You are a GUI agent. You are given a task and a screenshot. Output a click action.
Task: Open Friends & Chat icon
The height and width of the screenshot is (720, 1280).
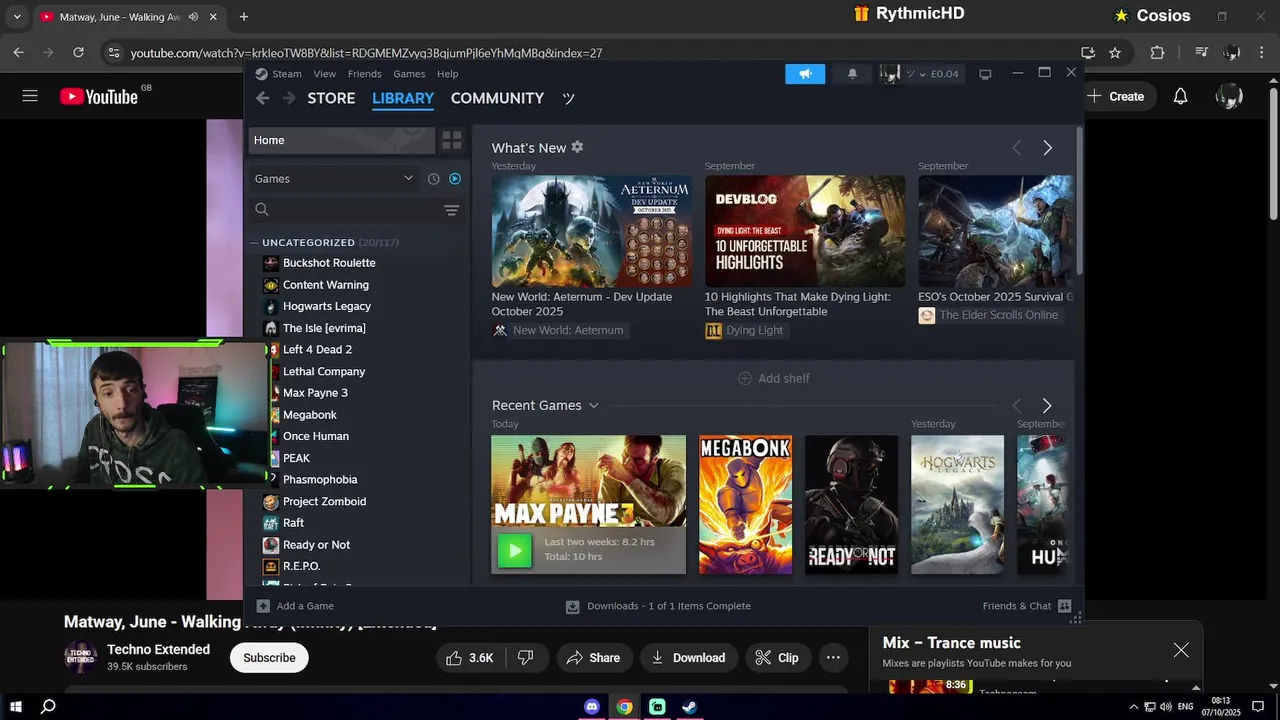1064,606
